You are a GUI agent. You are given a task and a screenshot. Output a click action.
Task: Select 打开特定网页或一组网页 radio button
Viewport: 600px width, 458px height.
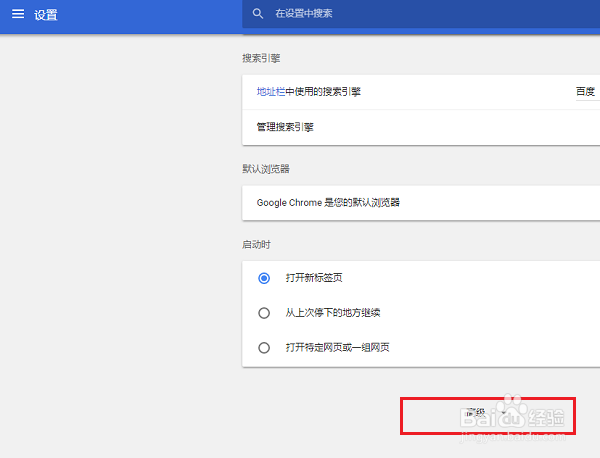pyautogui.click(x=264, y=348)
